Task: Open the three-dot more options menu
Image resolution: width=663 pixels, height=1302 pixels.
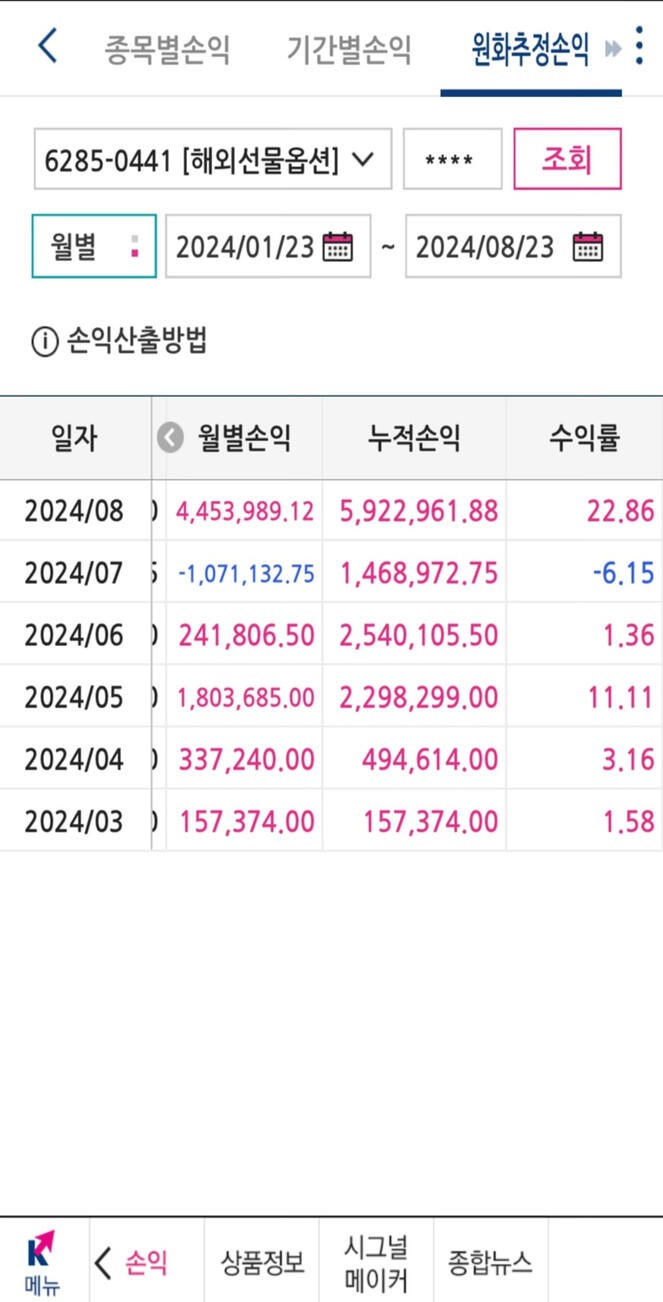Action: click(640, 47)
